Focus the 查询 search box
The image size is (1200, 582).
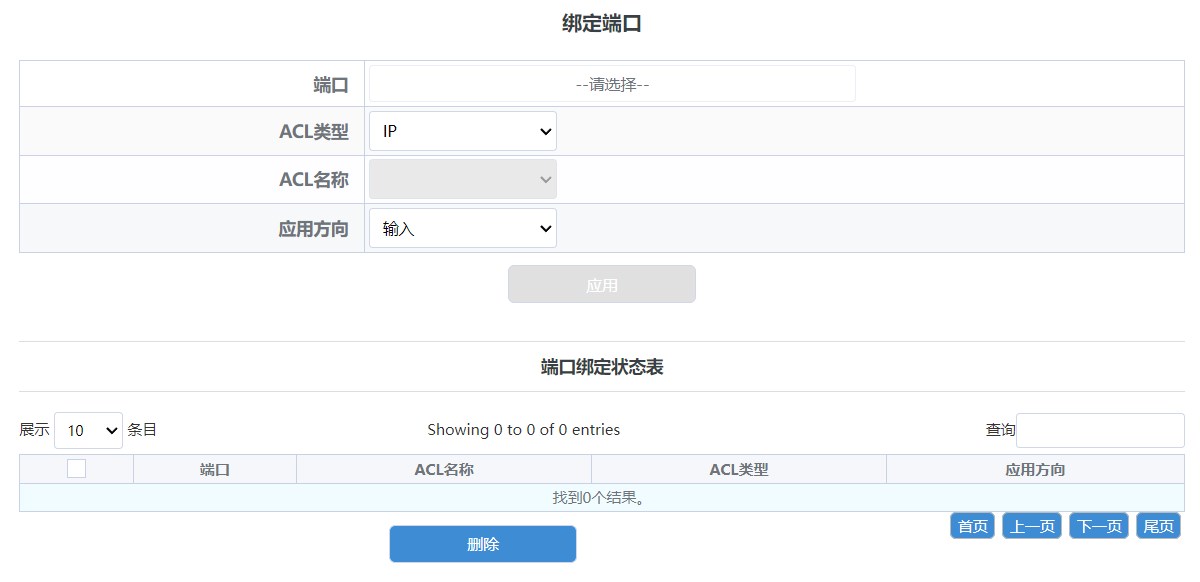click(1100, 430)
